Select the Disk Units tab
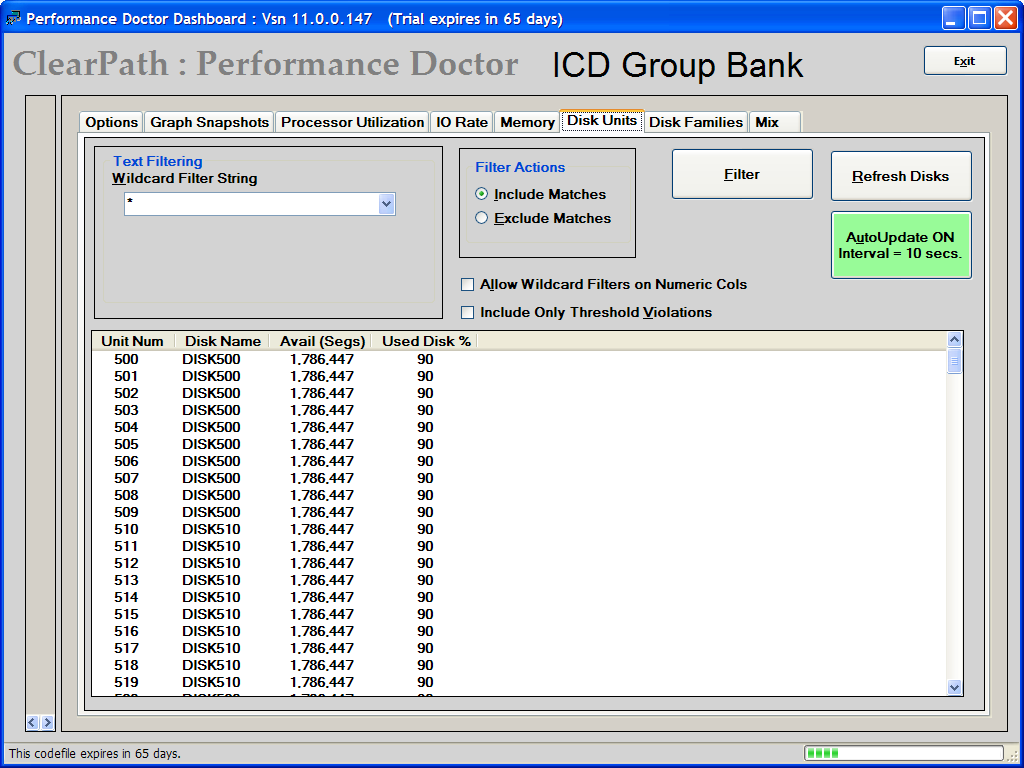This screenshot has height=768, width=1024. 602,121
